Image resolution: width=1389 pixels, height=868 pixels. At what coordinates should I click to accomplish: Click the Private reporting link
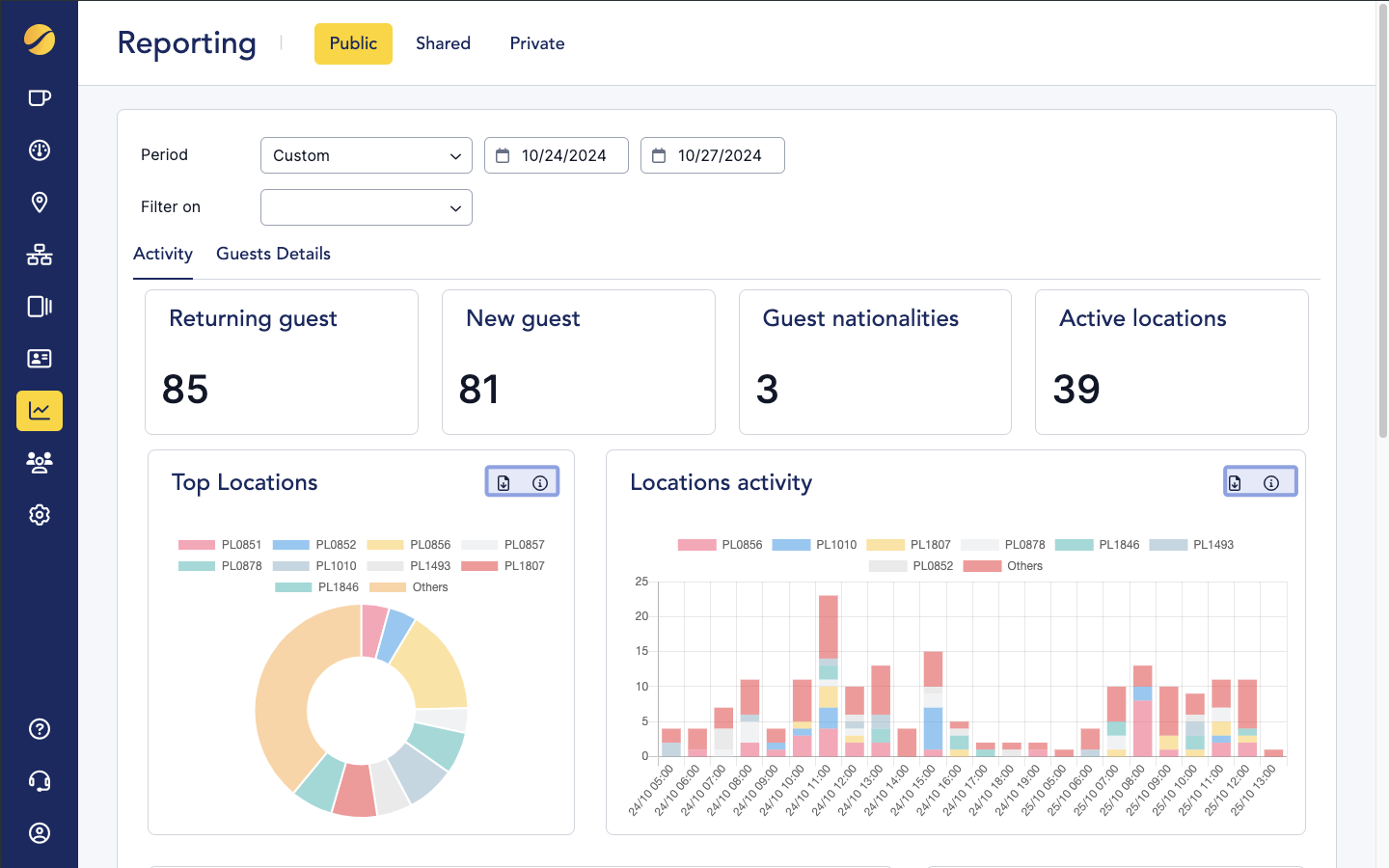coord(537,43)
